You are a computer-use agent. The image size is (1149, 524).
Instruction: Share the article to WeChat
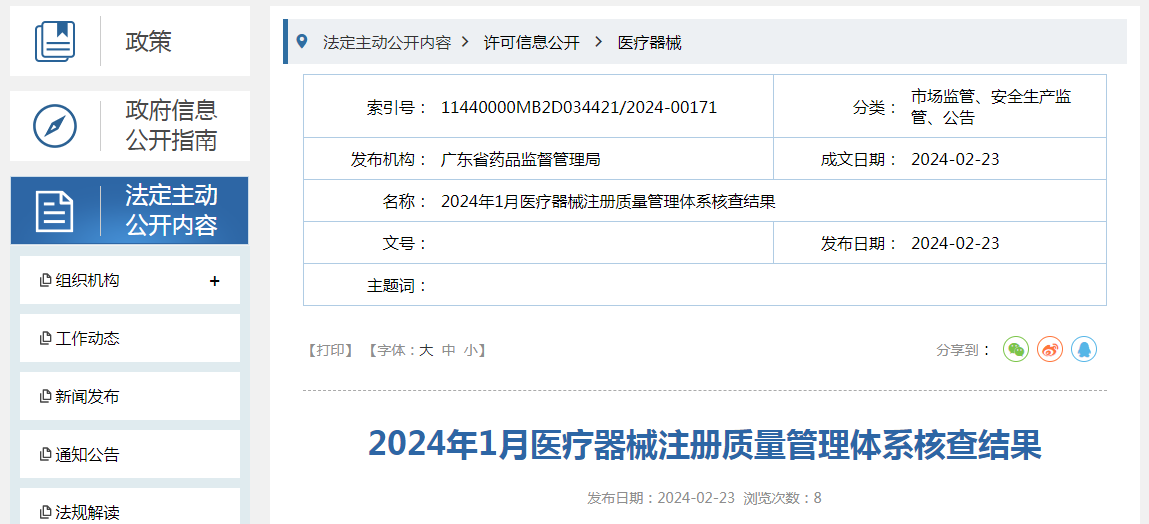coord(1016,349)
